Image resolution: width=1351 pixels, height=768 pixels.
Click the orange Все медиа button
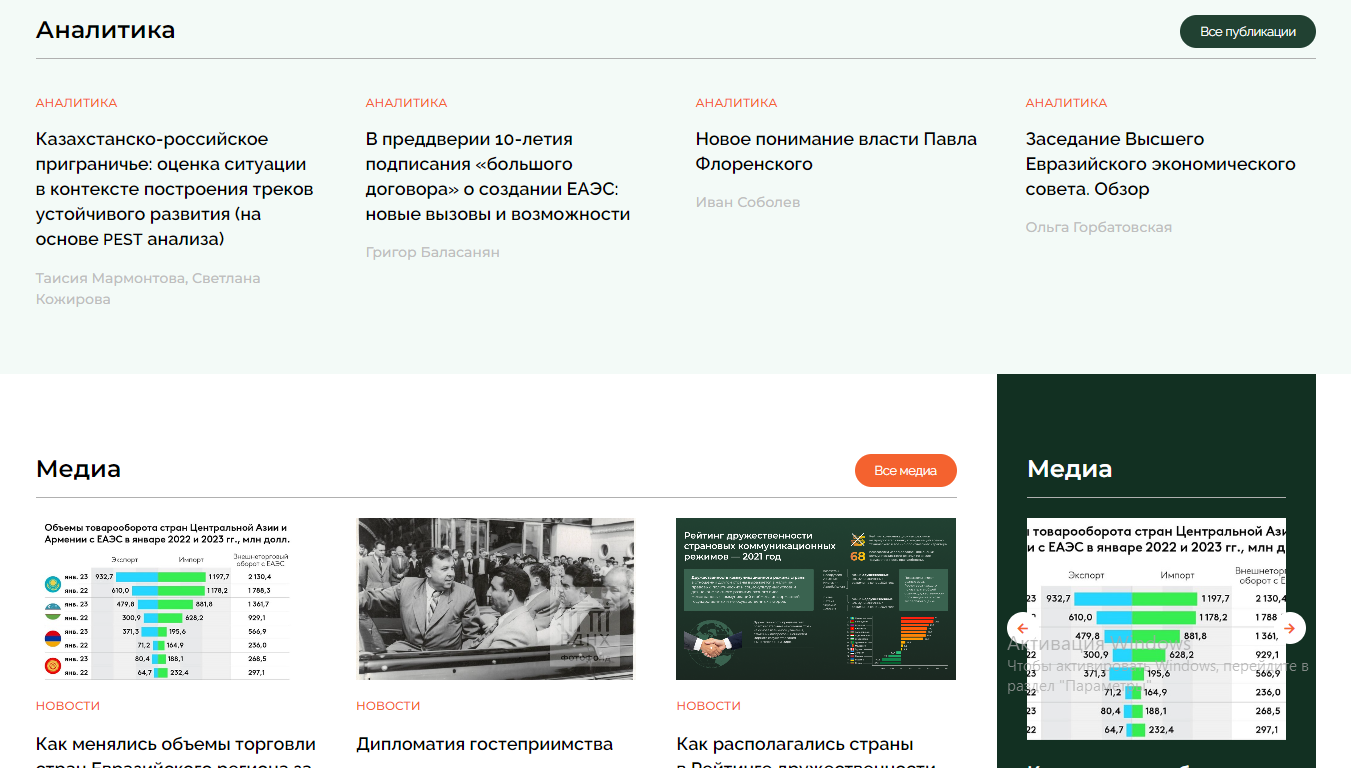click(x=905, y=470)
